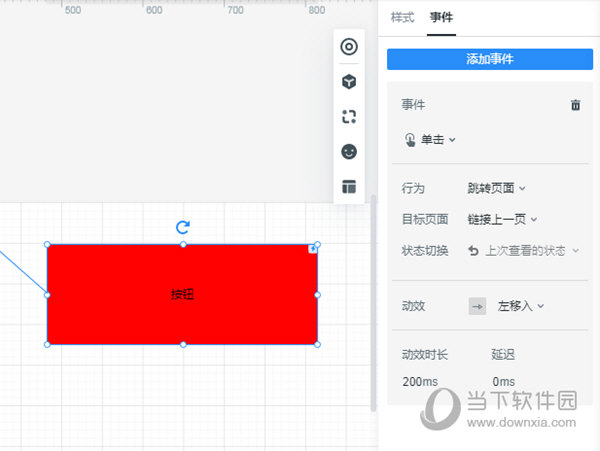Open the smiley face icon library

pos(349,152)
